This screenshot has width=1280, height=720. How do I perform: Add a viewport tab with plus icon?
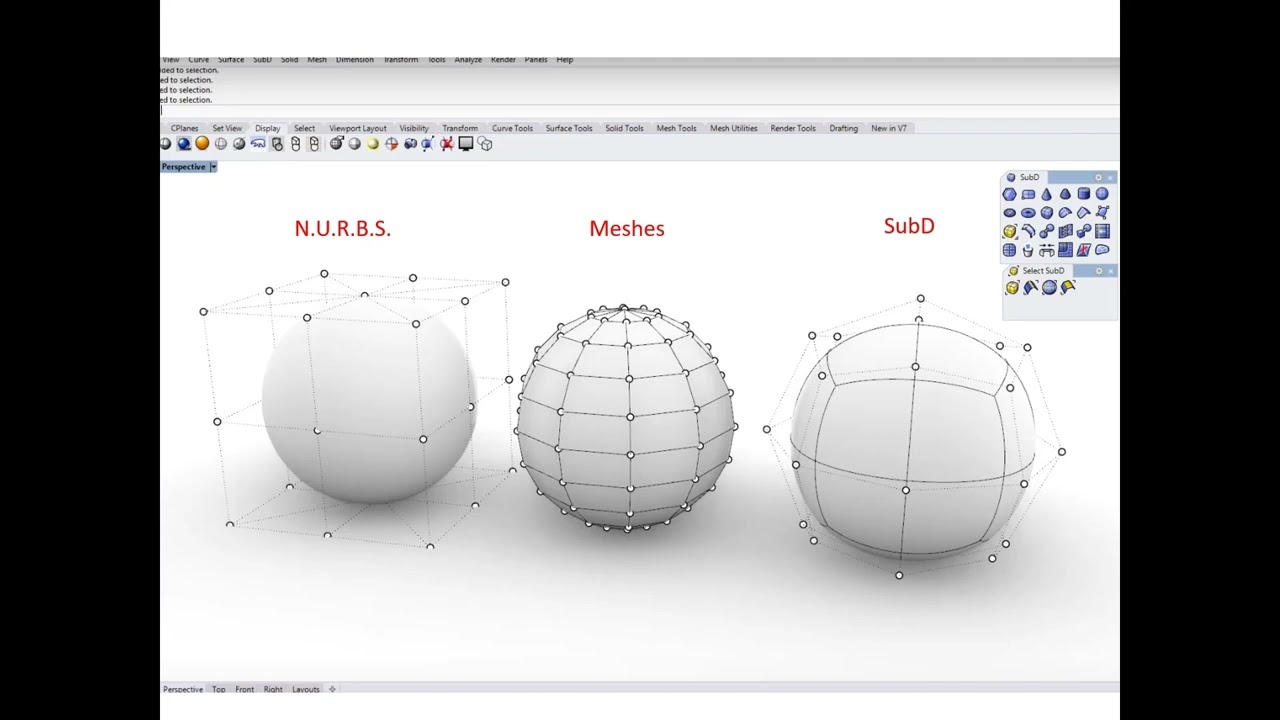[332, 689]
